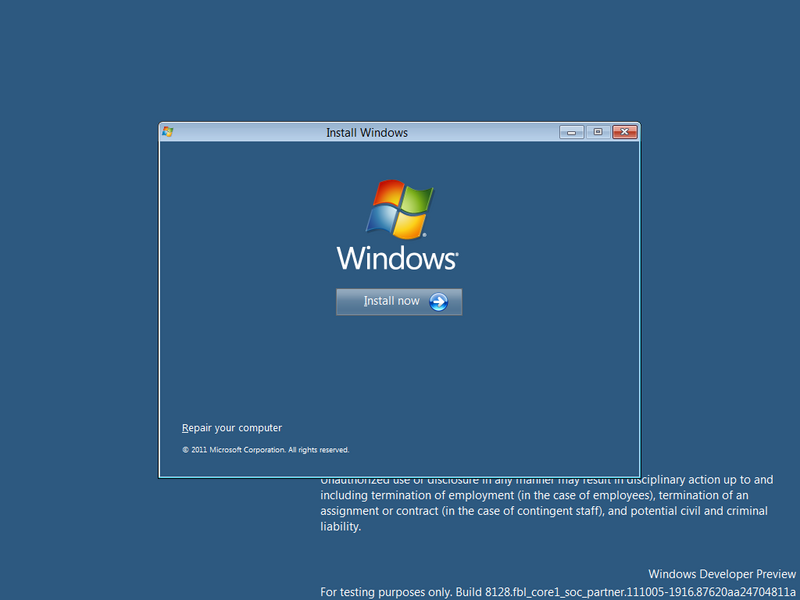Click the 'assignment or contract' text line
Image resolution: width=800 pixels, height=600 pixels.
tap(544, 511)
